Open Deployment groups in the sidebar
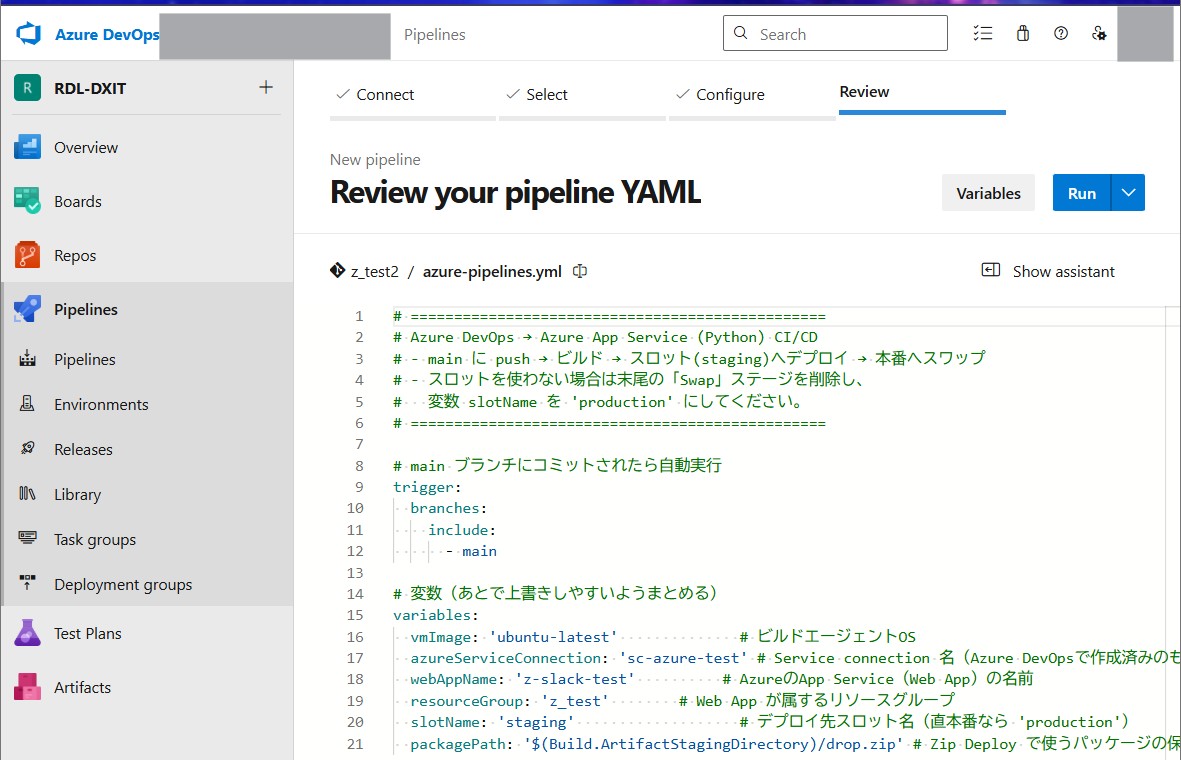Viewport: 1181px width, 760px height. pos(123,585)
